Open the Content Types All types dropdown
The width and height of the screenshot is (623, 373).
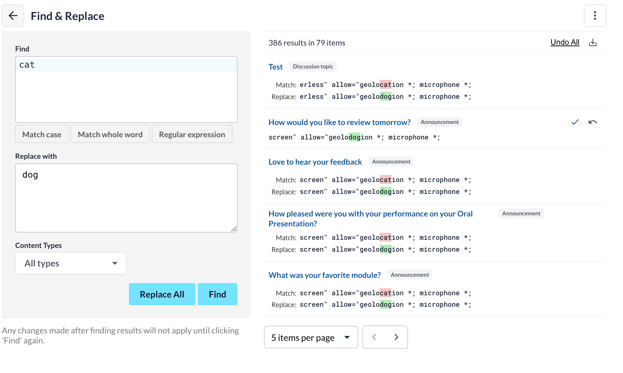pos(71,263)
